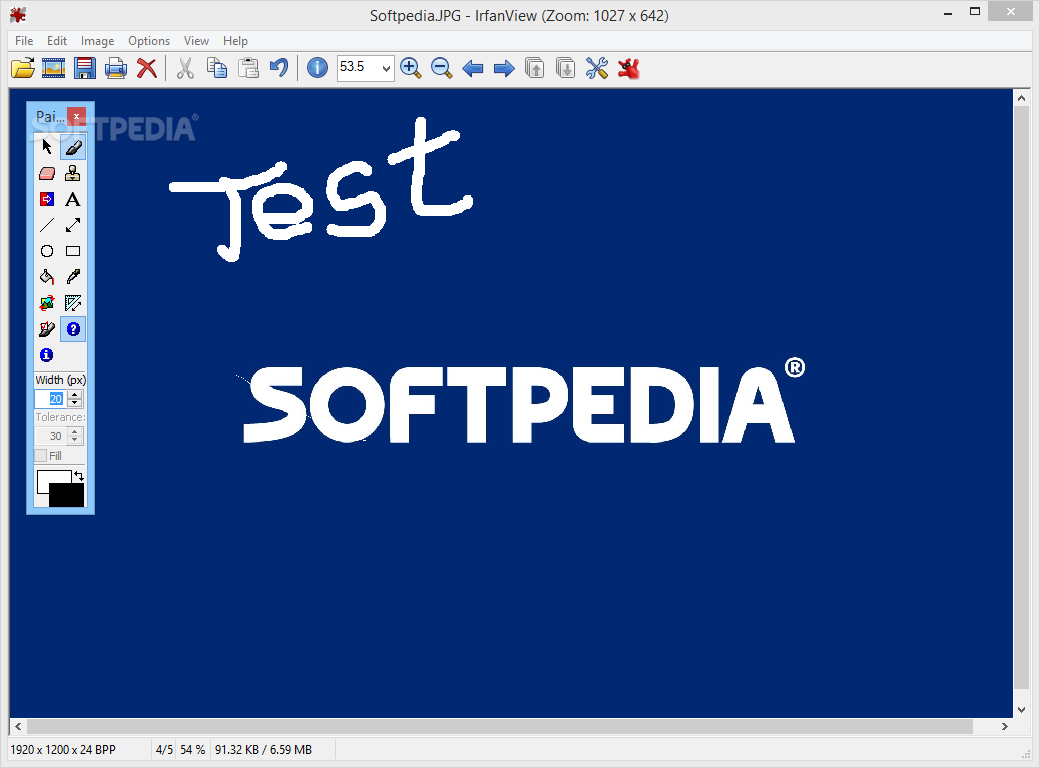
Task: Click the vertical scrollbar up arrow
Action: click(x=1021, y=98)
